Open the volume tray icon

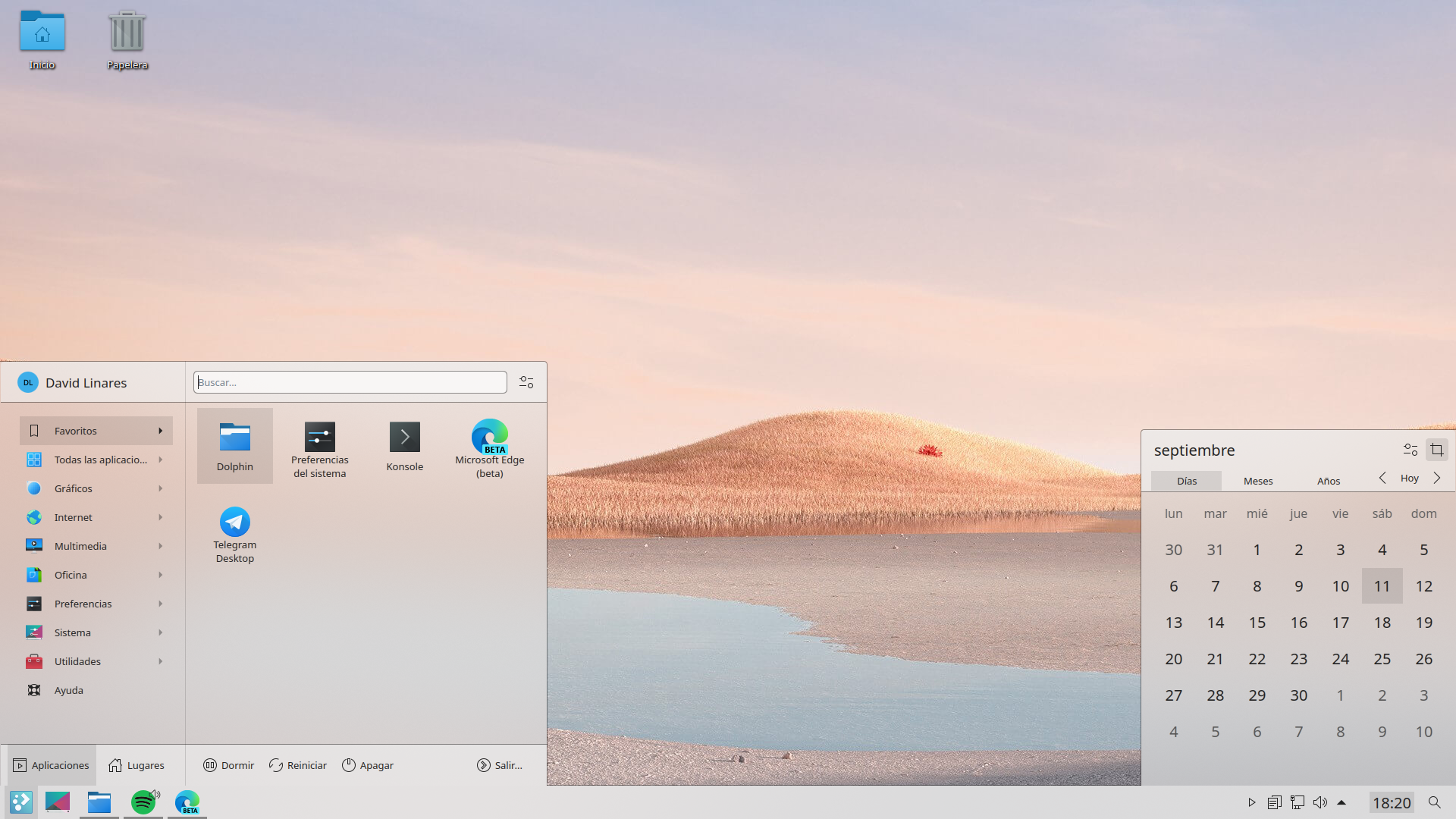point(1320,802)
